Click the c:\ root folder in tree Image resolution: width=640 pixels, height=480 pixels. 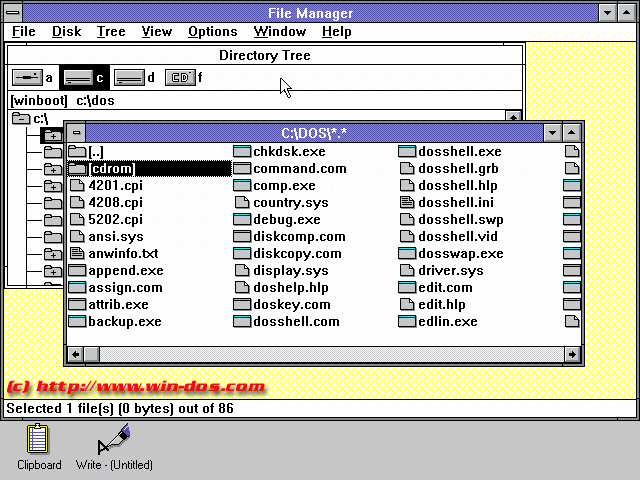pyautogui.click(x=30, y=118)
